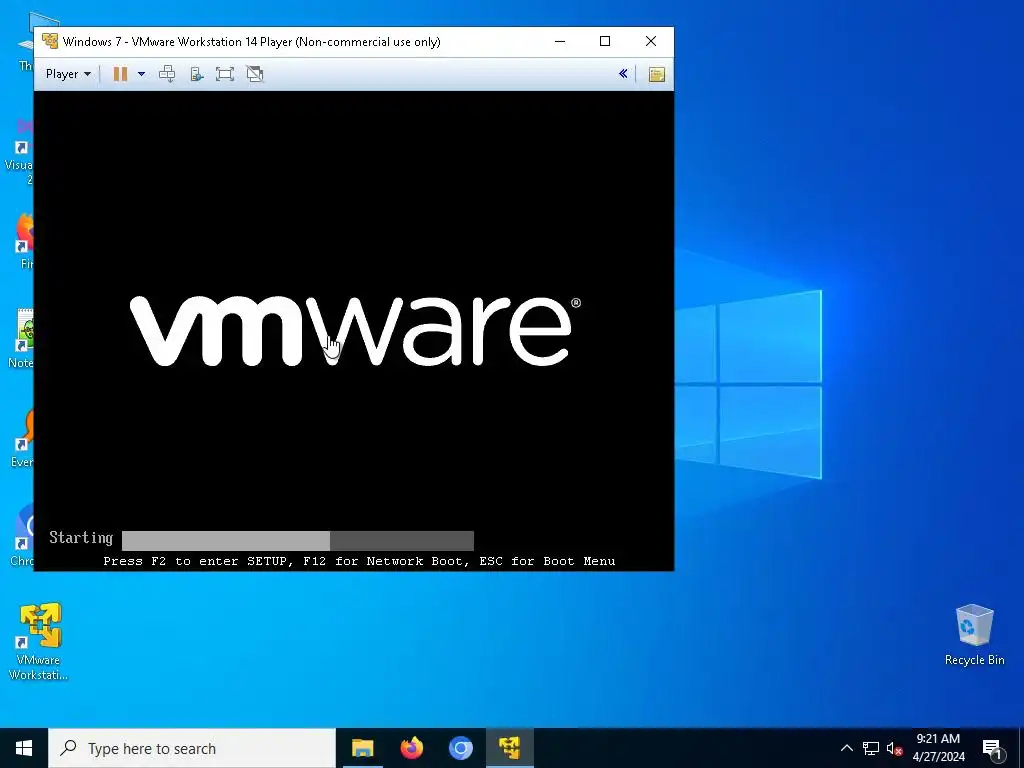Close the VMware Player window

[x=650, y=41]
